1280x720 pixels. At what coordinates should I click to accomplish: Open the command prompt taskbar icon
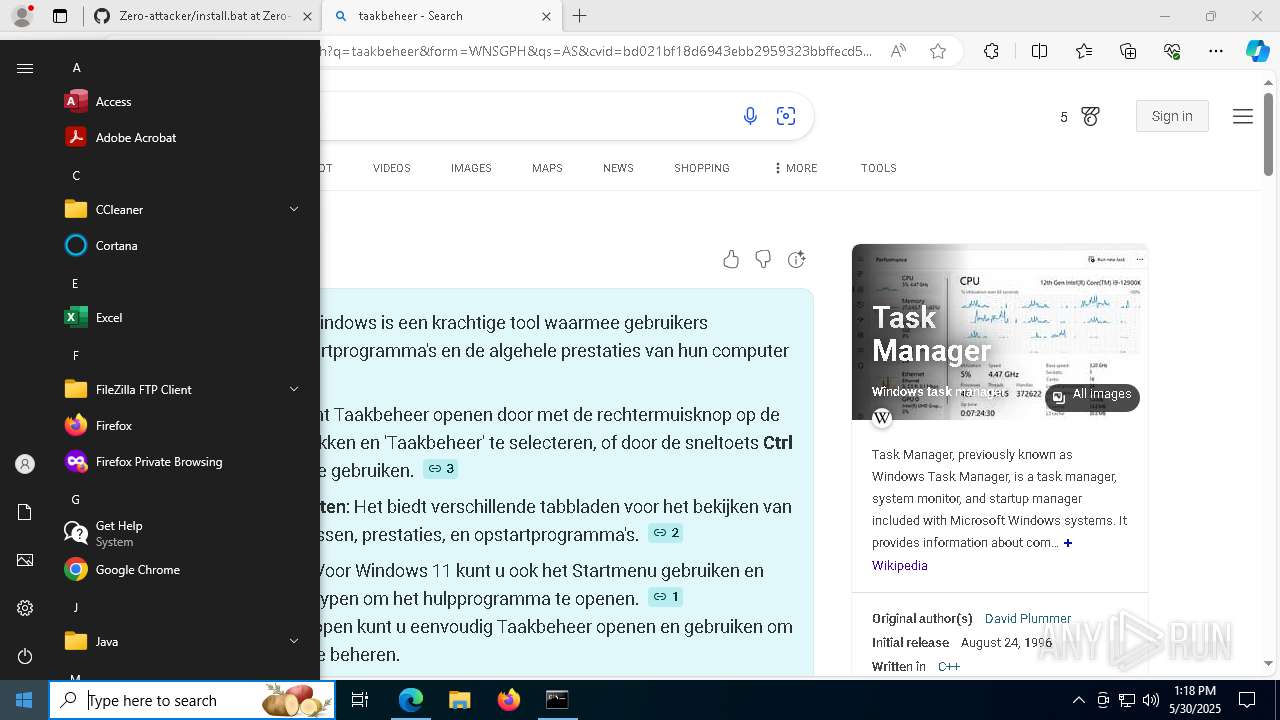tap(557, 700)
